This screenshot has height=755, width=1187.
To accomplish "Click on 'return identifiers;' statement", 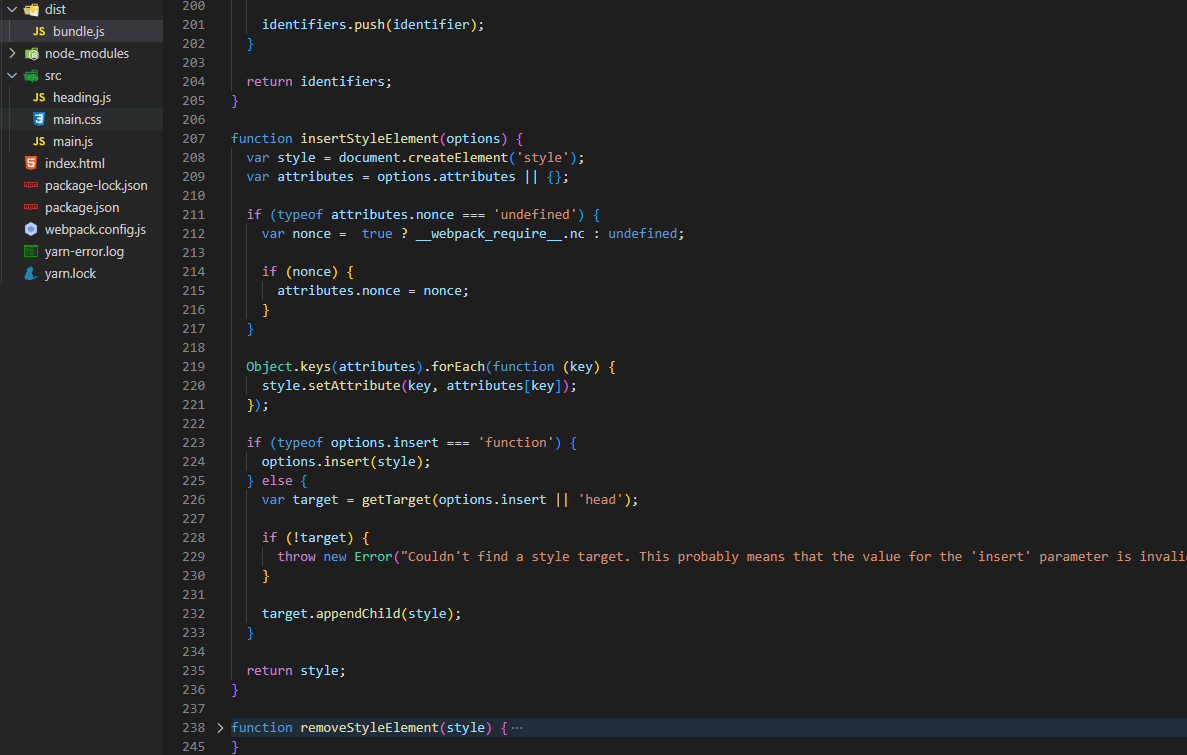I will [x=319, y=82].
